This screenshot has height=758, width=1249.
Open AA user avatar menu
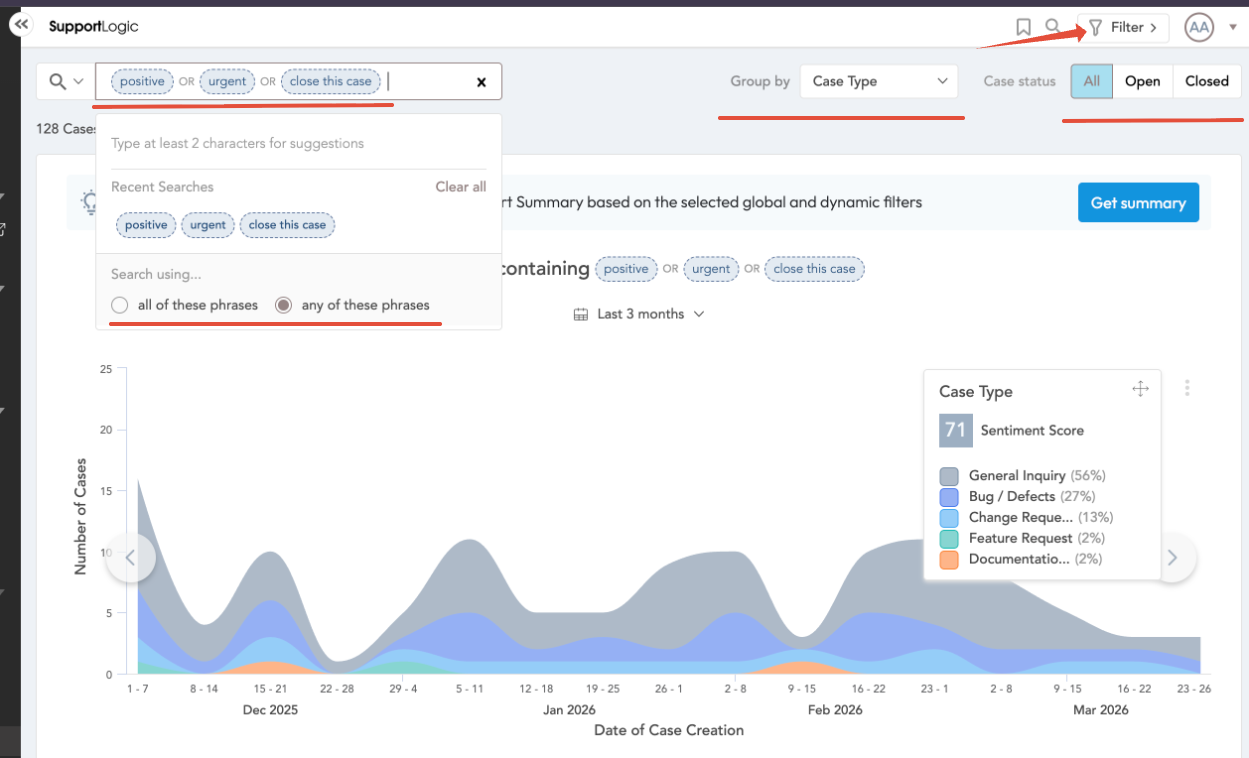pyautogui.click(x=1199, y=27)
